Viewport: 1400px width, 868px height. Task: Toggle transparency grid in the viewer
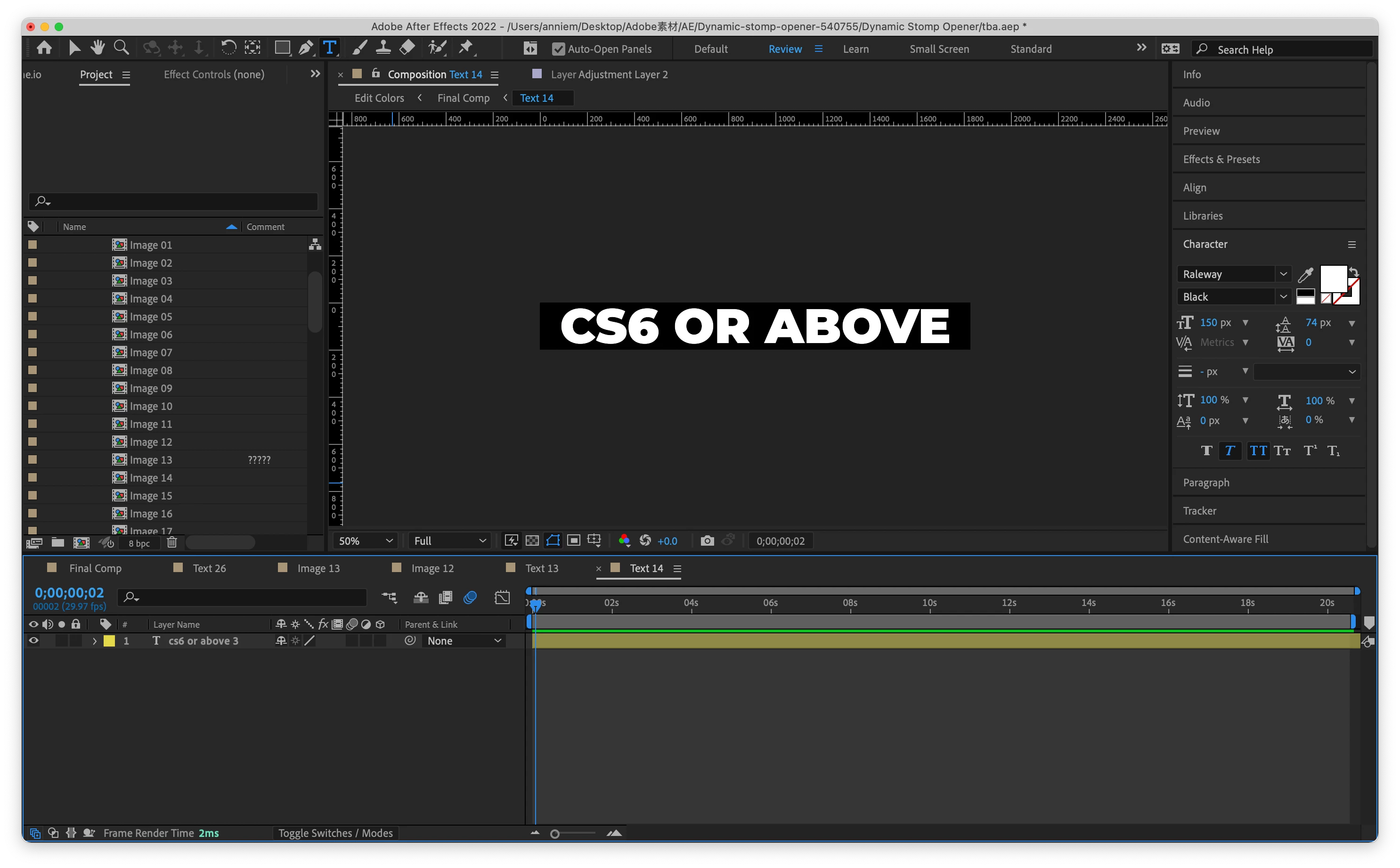pyautogui.click(x=532, y=541)
